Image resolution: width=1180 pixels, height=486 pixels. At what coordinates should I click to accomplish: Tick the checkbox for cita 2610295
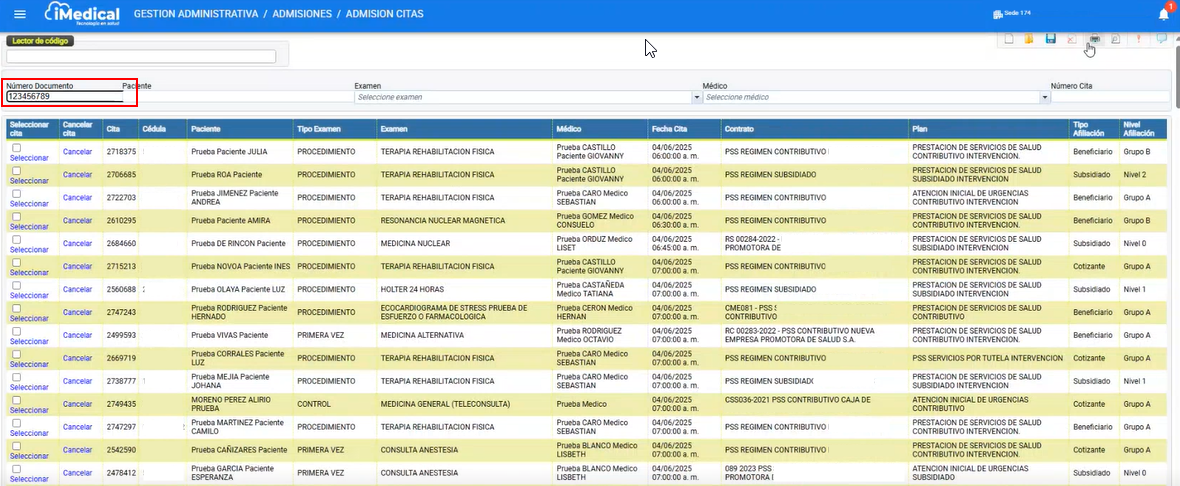click(16, 217)
